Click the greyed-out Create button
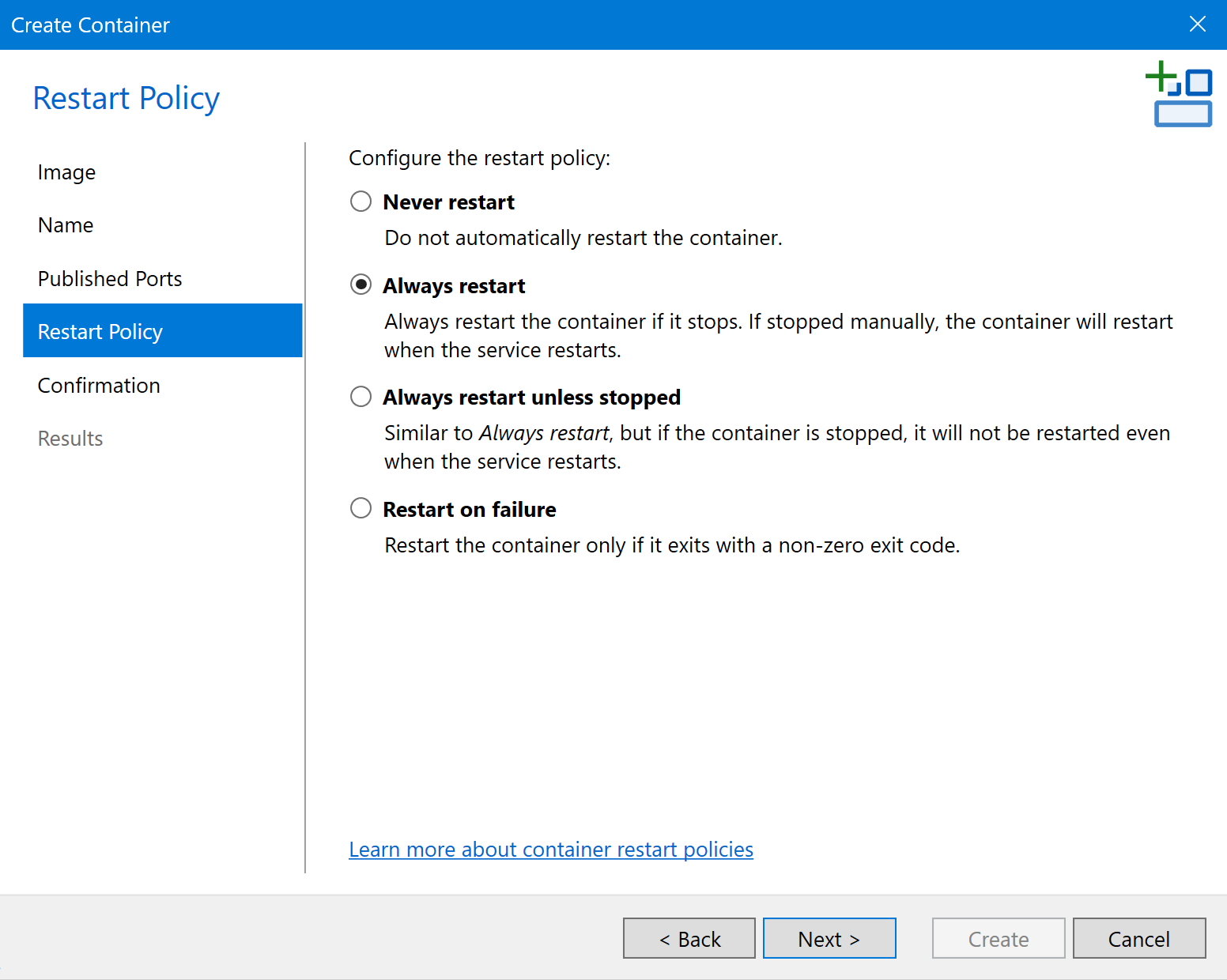The height and width of the screenshot is (980, 1227). pyautogui.click(x=998, y=939)
